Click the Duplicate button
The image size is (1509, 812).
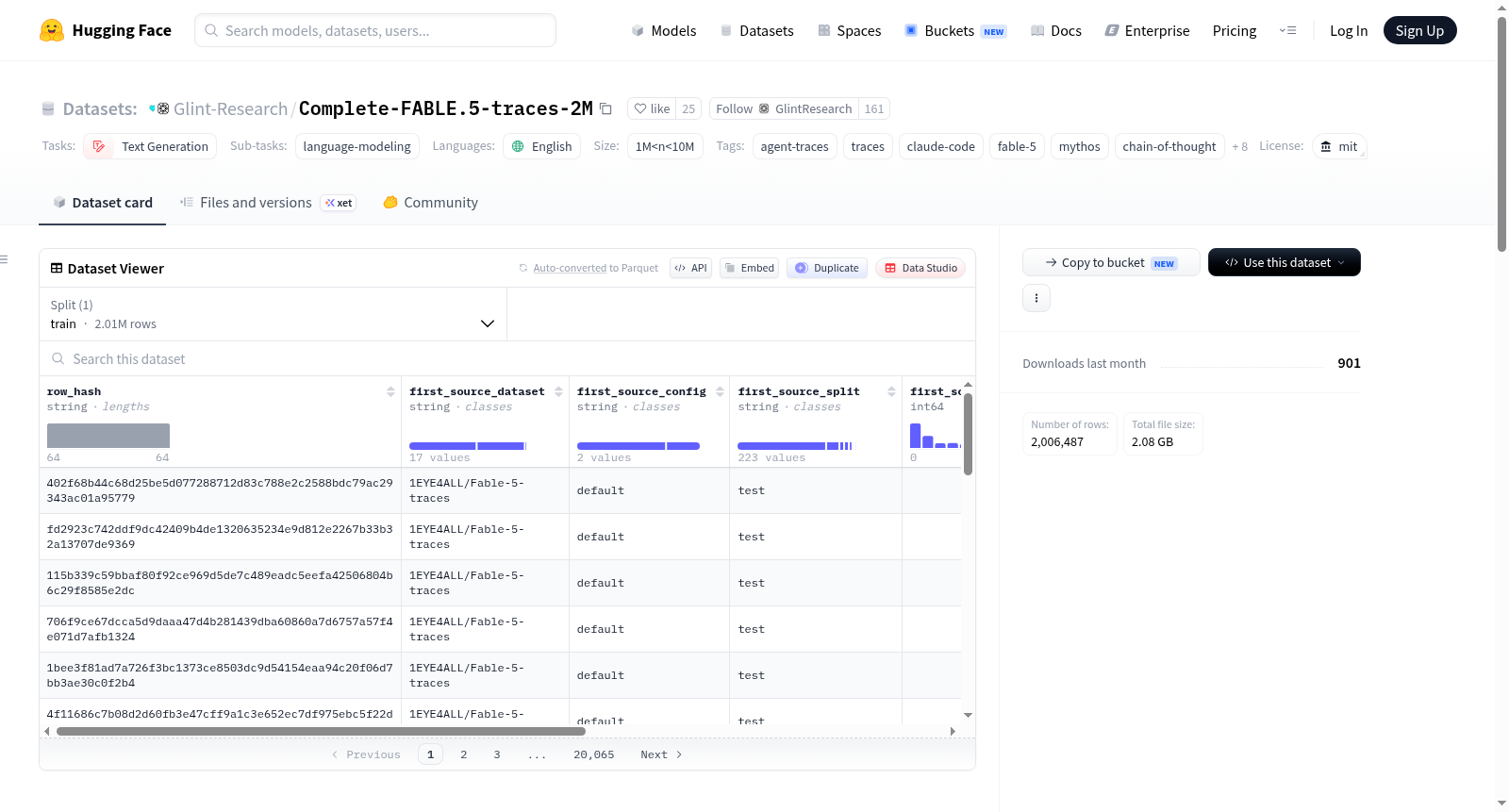point(827,268)
